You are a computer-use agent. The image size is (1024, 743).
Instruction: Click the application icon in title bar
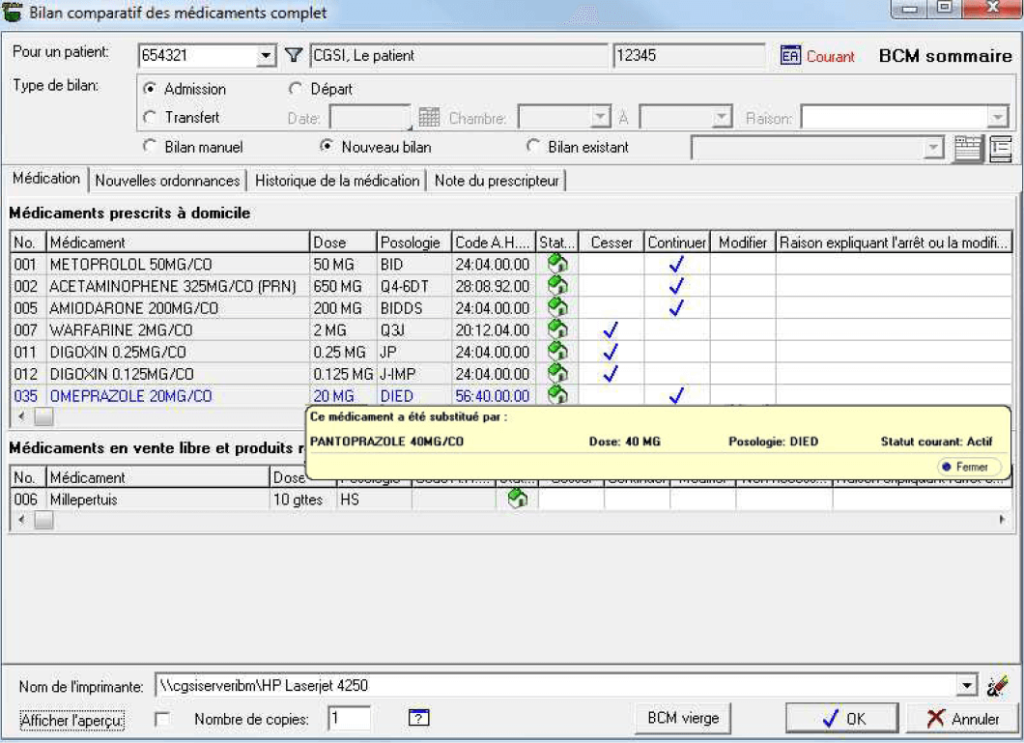12,12
